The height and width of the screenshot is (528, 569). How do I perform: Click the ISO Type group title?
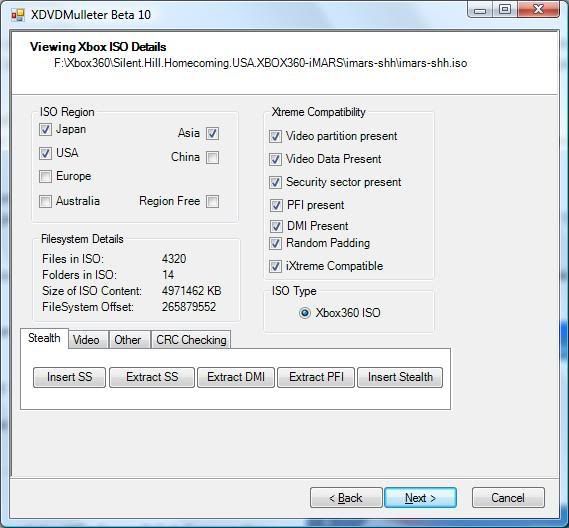tap(294, 291)
